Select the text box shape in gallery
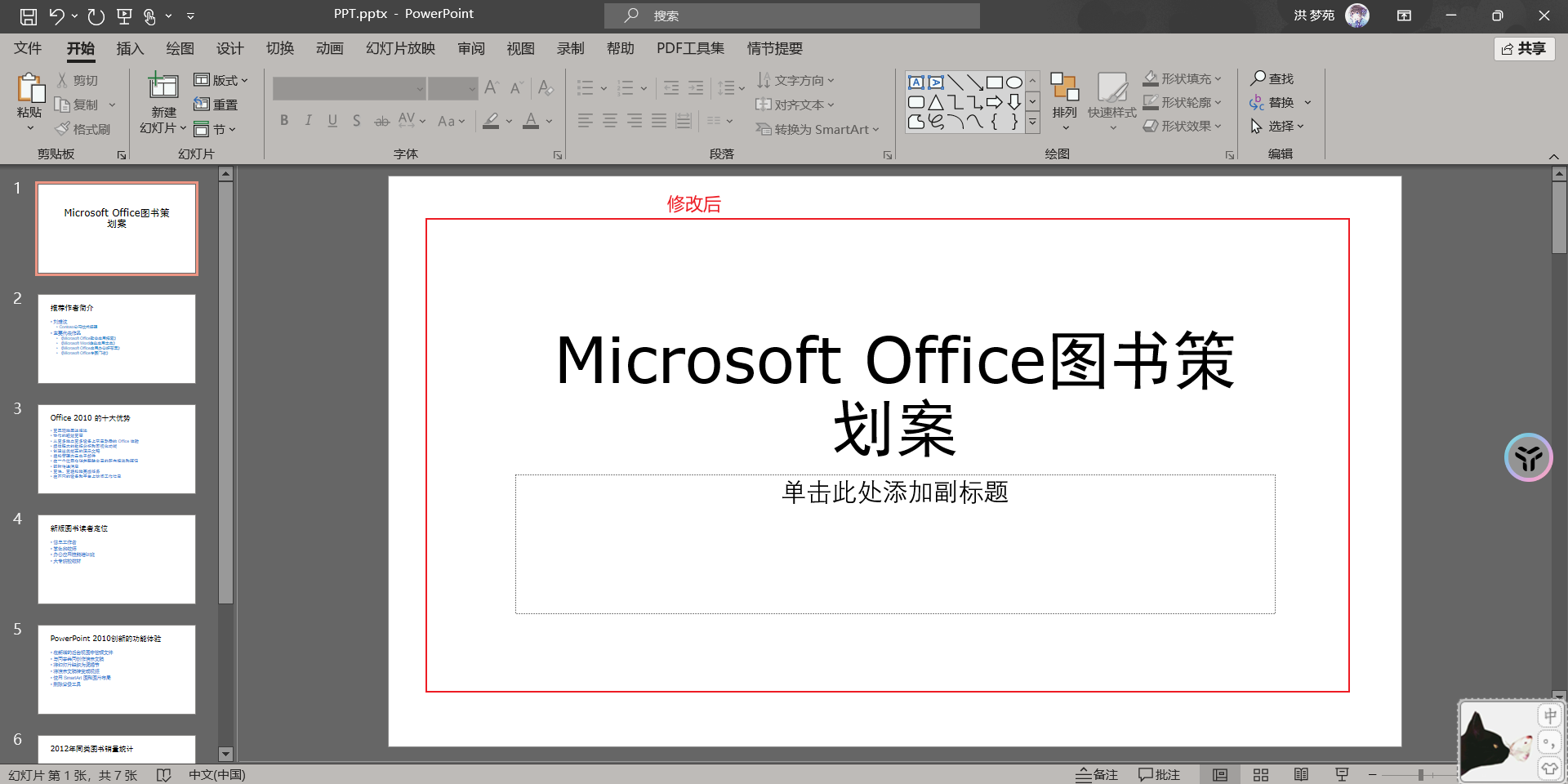This screenshot has width=1568, height=784. pyautogui.click(x=915, y=82)
